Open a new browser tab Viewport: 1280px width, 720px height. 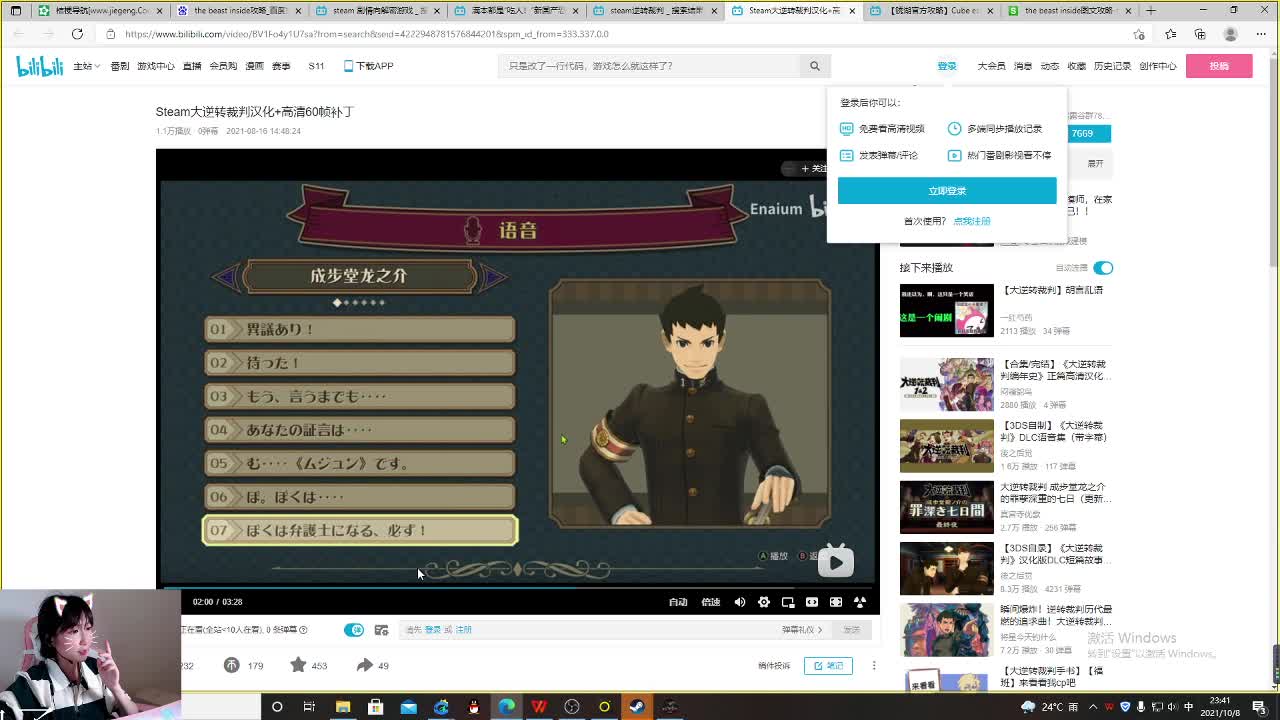(x=1151, y=10)
